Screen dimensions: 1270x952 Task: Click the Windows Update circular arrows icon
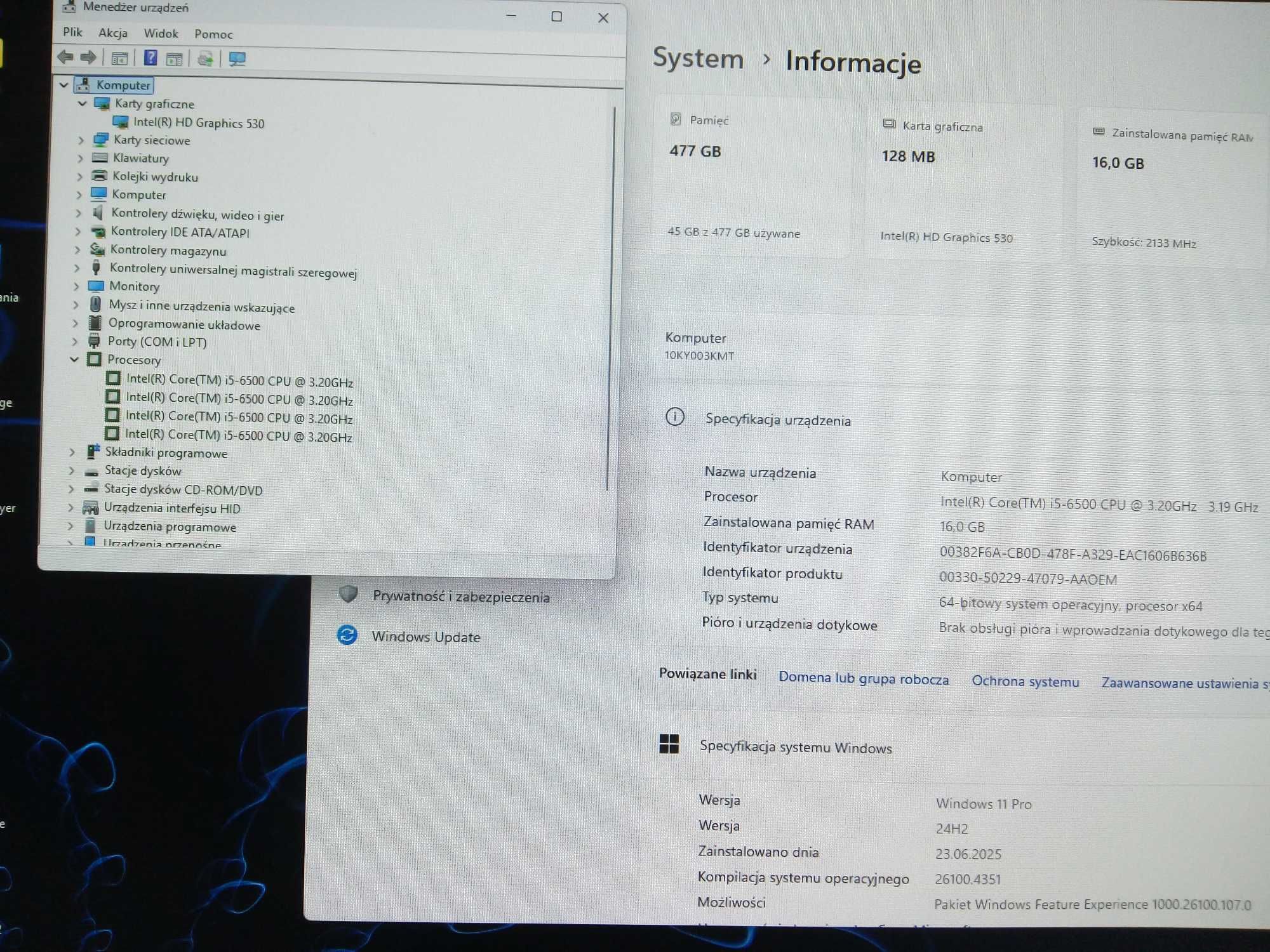coord(347,635)
